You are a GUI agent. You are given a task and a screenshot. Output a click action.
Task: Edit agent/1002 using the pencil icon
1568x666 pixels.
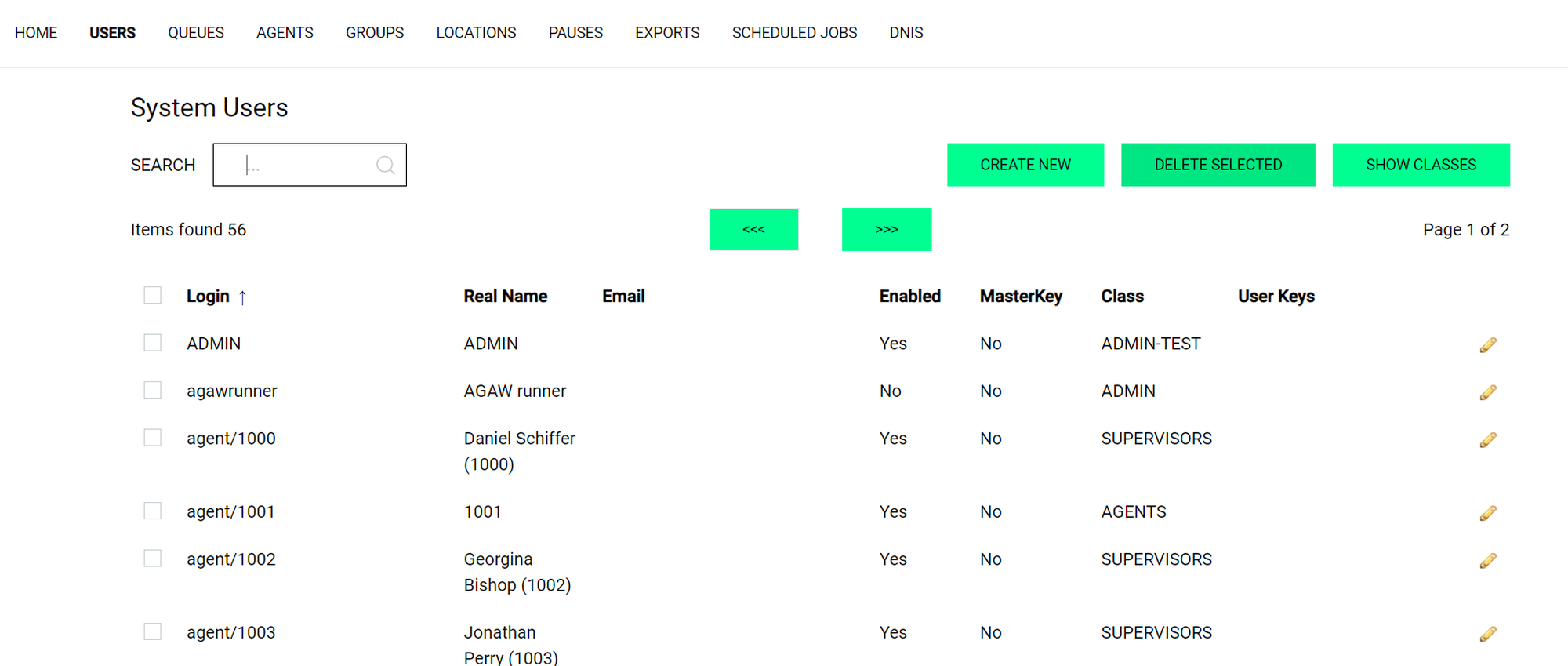(x=1487, y=561)
